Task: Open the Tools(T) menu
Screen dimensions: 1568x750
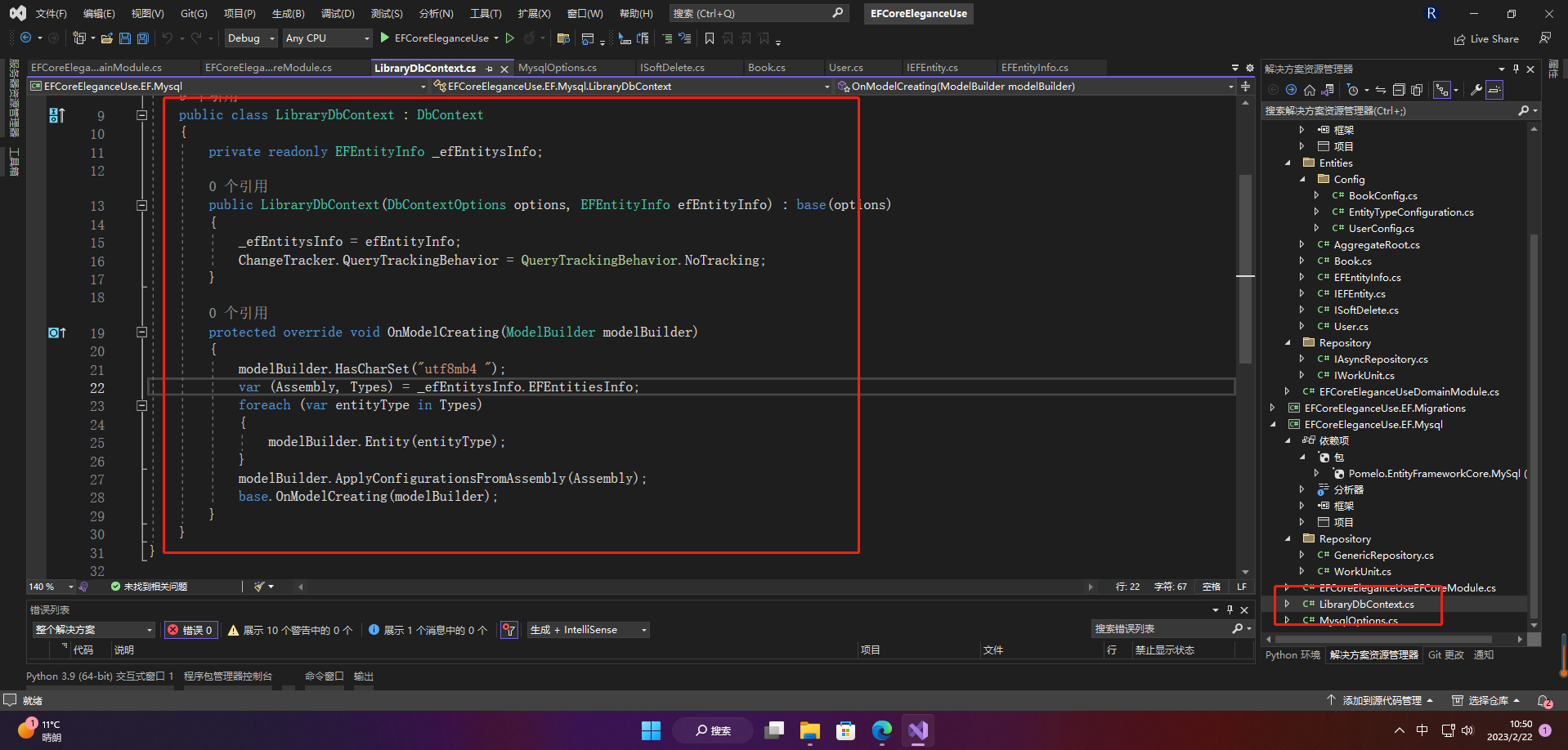Action: (486, 13)
